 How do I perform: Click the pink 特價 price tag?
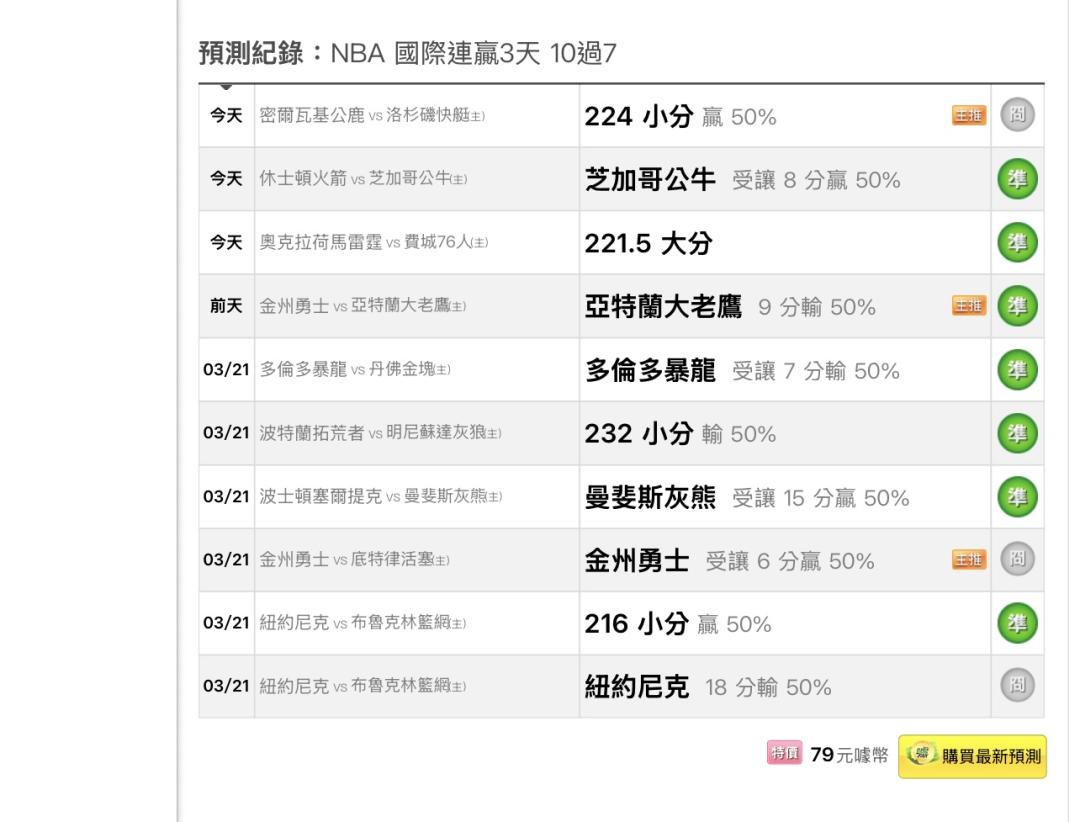(785, 754)
